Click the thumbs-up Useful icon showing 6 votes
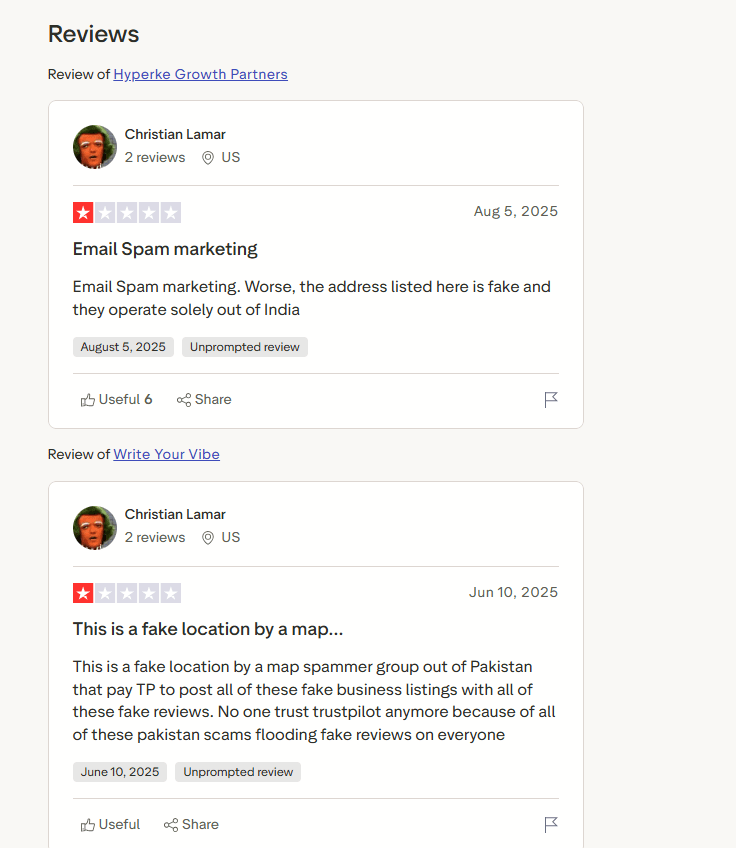 [x=89, y=400]
